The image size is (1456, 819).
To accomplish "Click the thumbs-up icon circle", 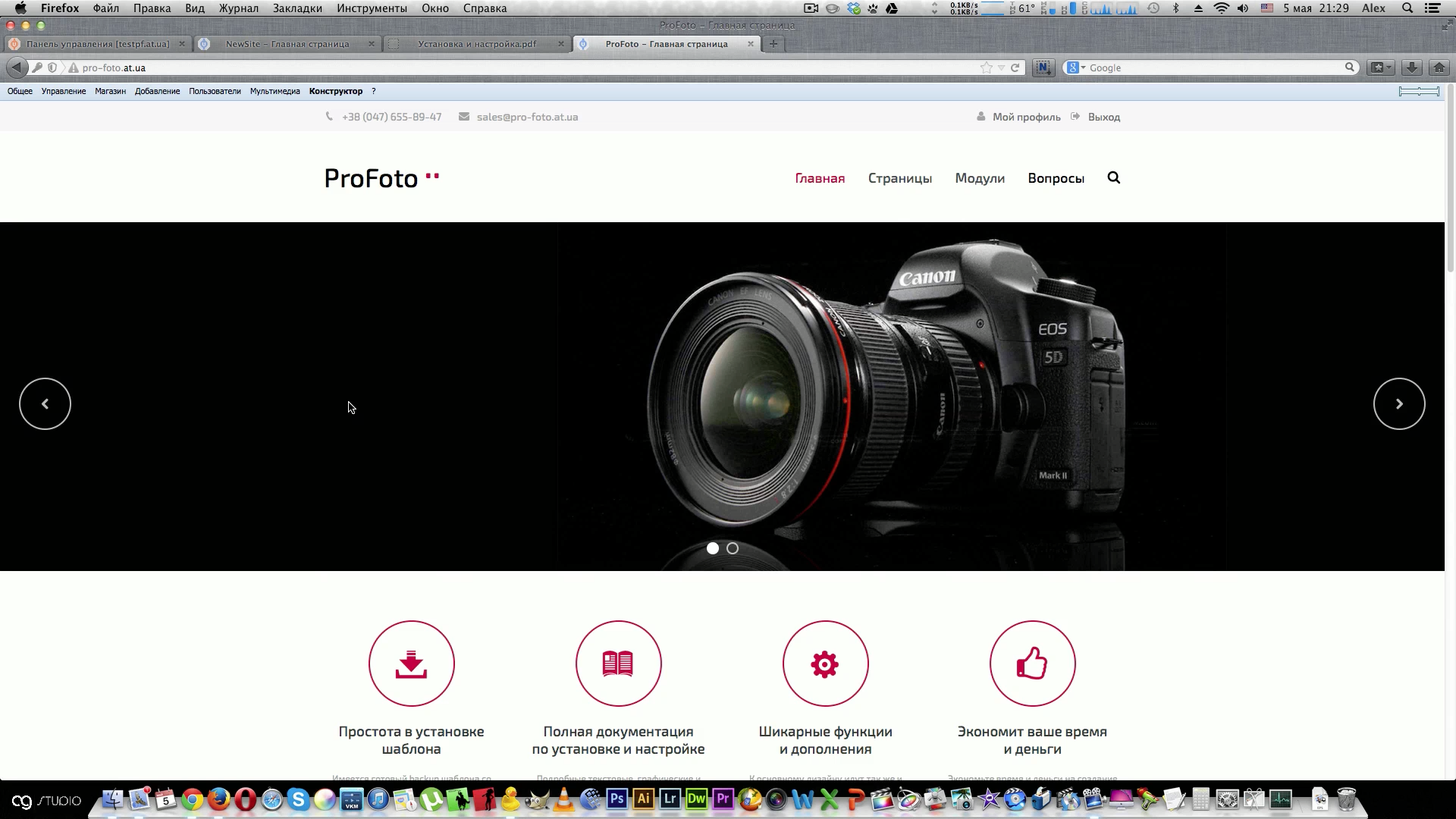I will tap(1032, 664).
